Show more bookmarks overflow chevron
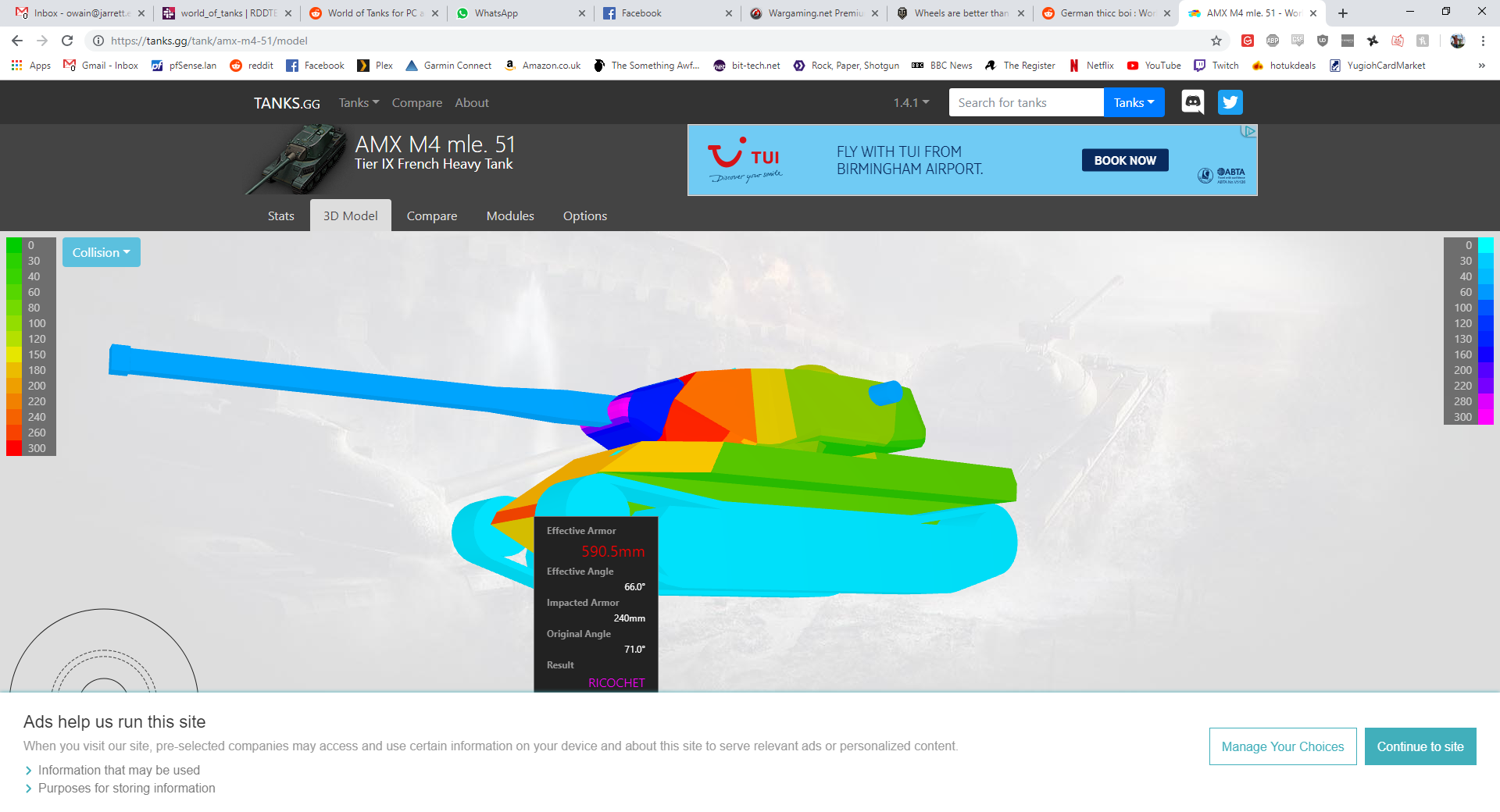Viewport: 1500px width, 812px height. point(1481,66)
